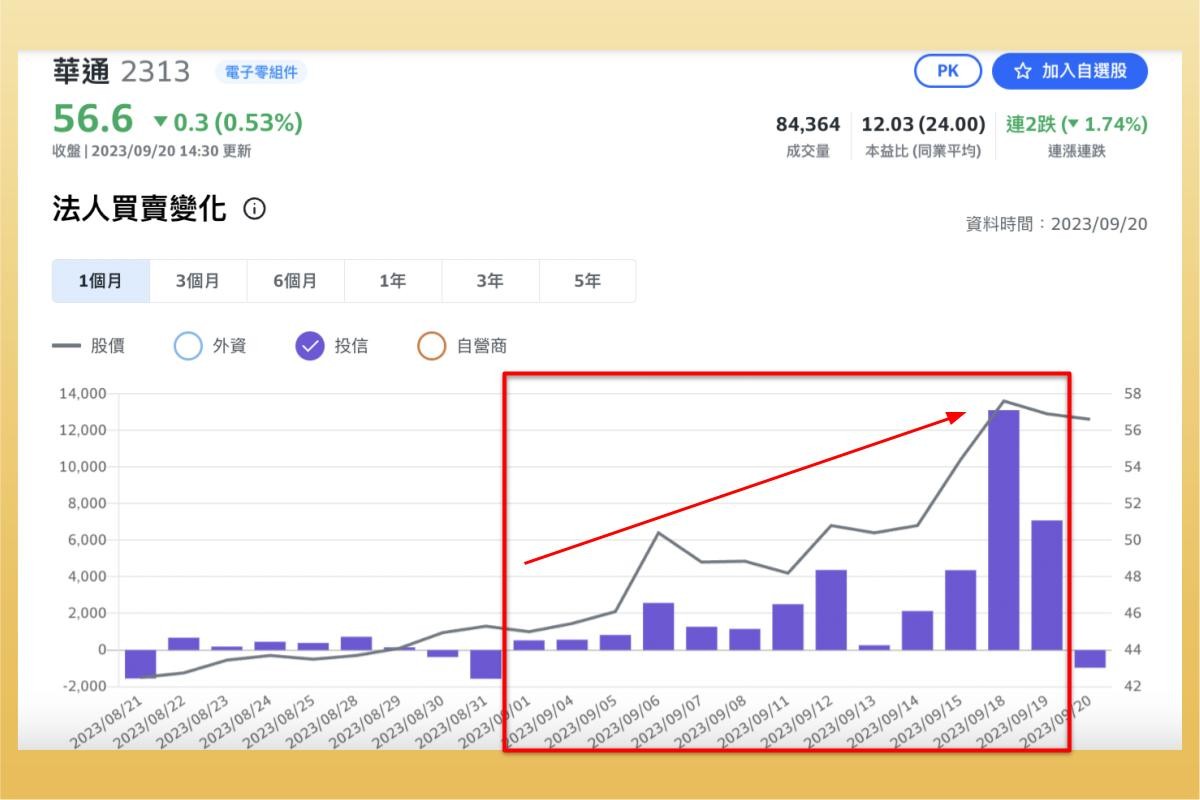Uncheck the 投信 series checkbox
The height and width of the screenshot is (800, 1200).
tap(310, 346)
